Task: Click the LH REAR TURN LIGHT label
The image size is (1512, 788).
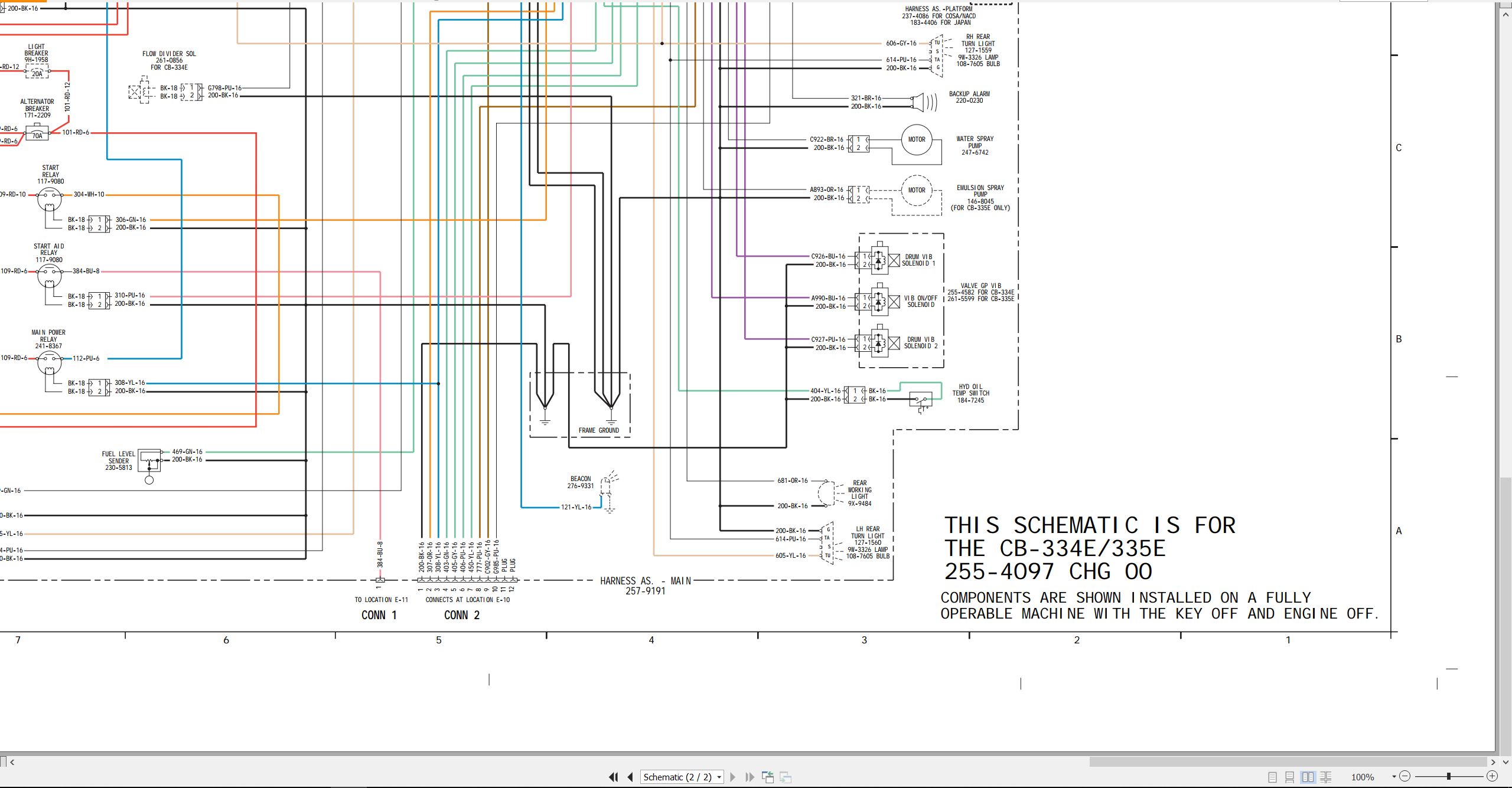Action: (x=868, y=532)
